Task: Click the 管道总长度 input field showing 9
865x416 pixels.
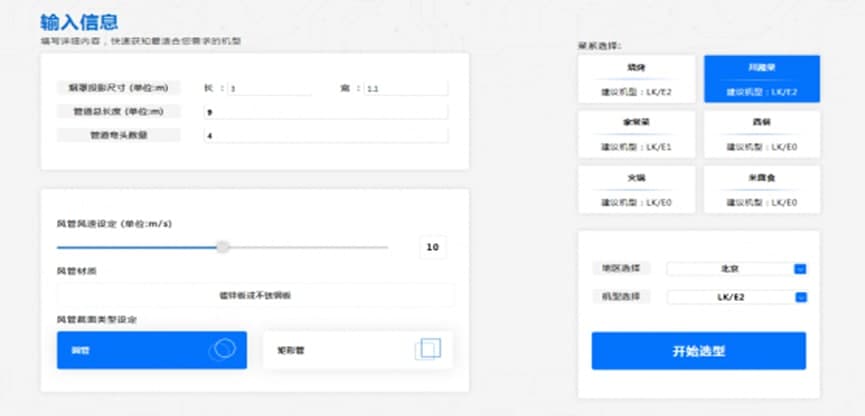Action: tap(326, 112)
